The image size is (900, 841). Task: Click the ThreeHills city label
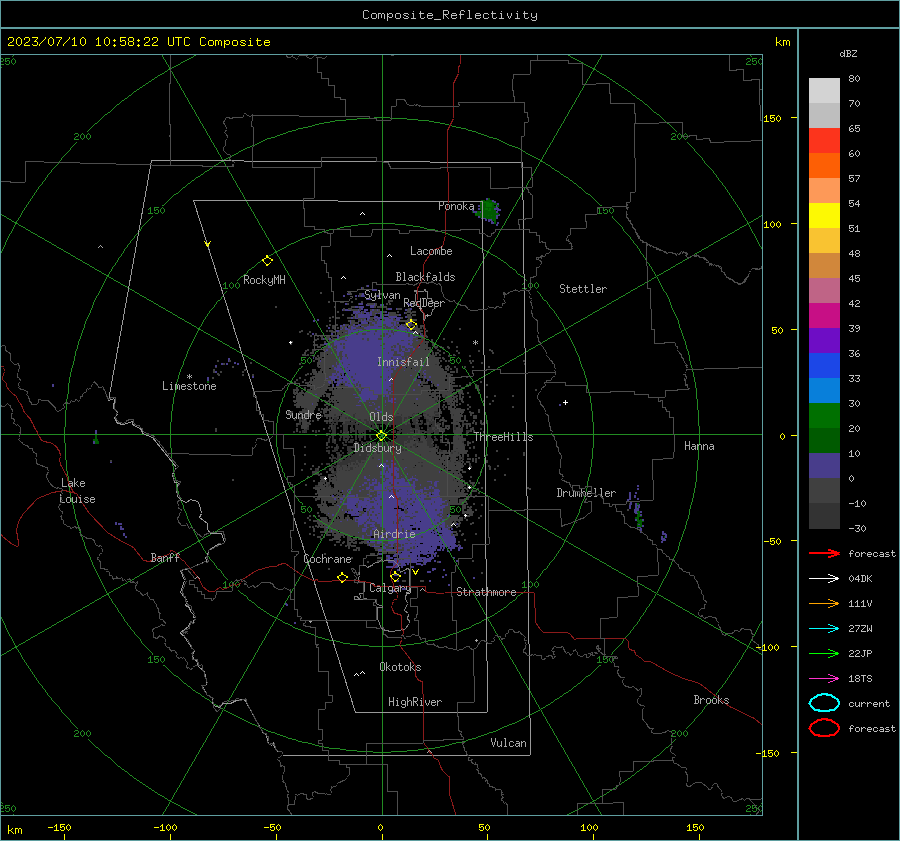coord(503,437)
